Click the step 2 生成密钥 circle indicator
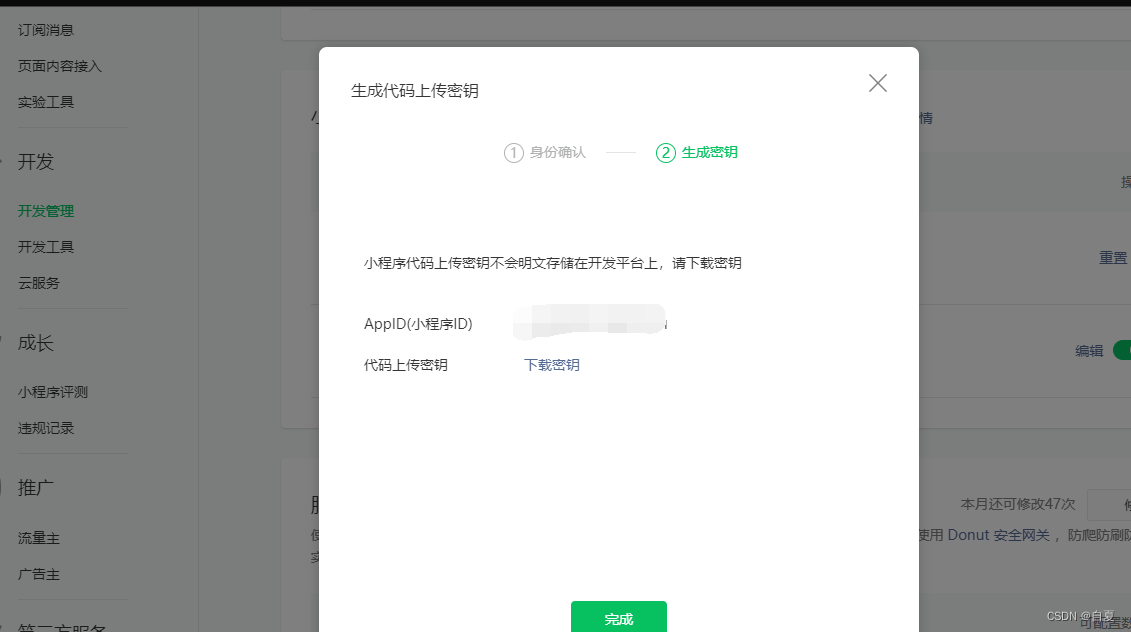Screen dimensions: 1131x632 [x=665, y=152]
